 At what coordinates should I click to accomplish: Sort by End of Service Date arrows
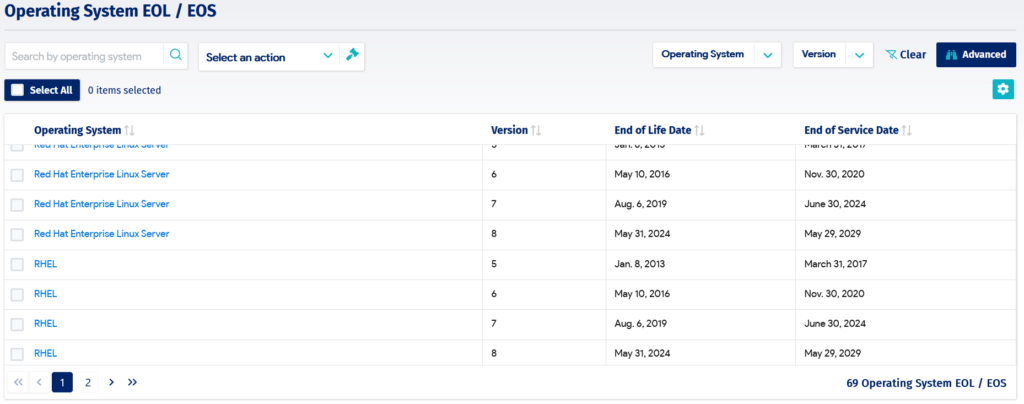(906, 130)
